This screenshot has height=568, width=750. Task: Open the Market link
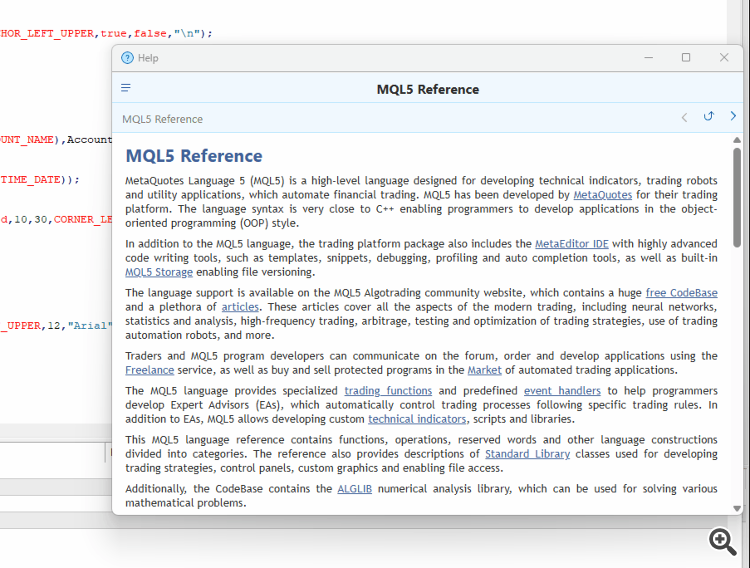pyautogui.click(x=485, y=370)
